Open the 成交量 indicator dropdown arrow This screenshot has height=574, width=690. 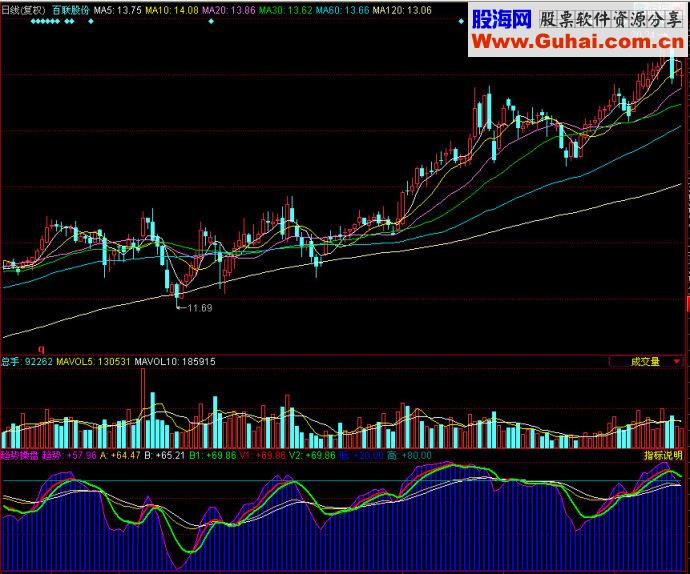click(676, 362)
